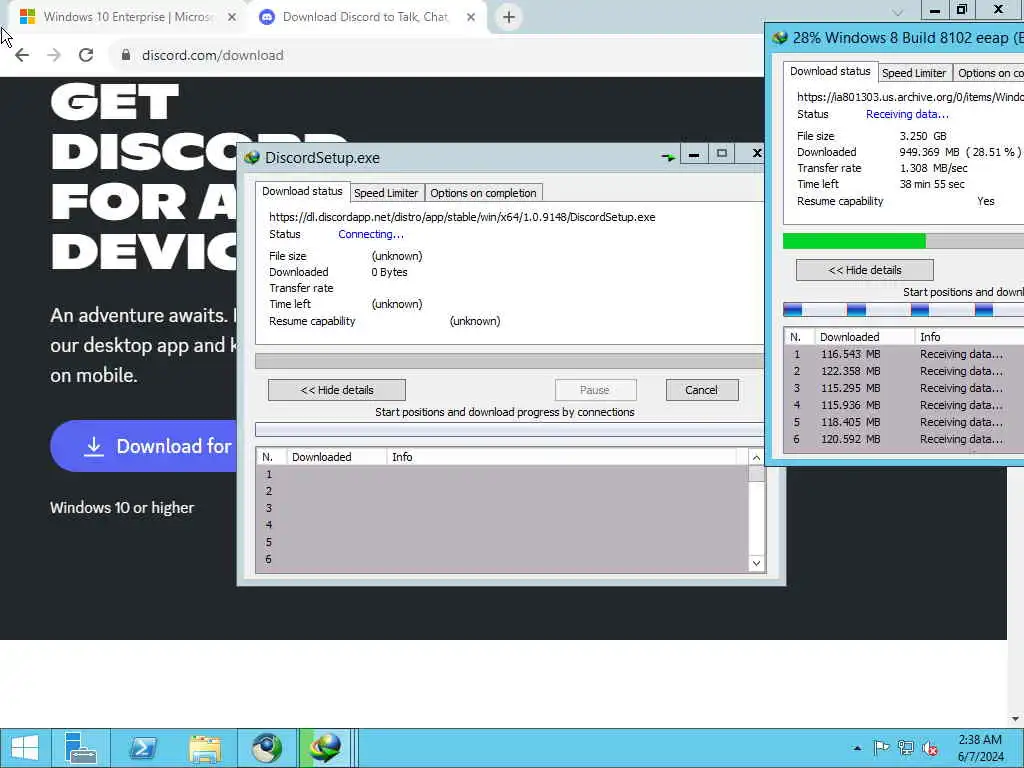The height and width of the screenshot is (768, 1024).
Task: Open File Explorer from the taskbar
Action: (204, 748)
